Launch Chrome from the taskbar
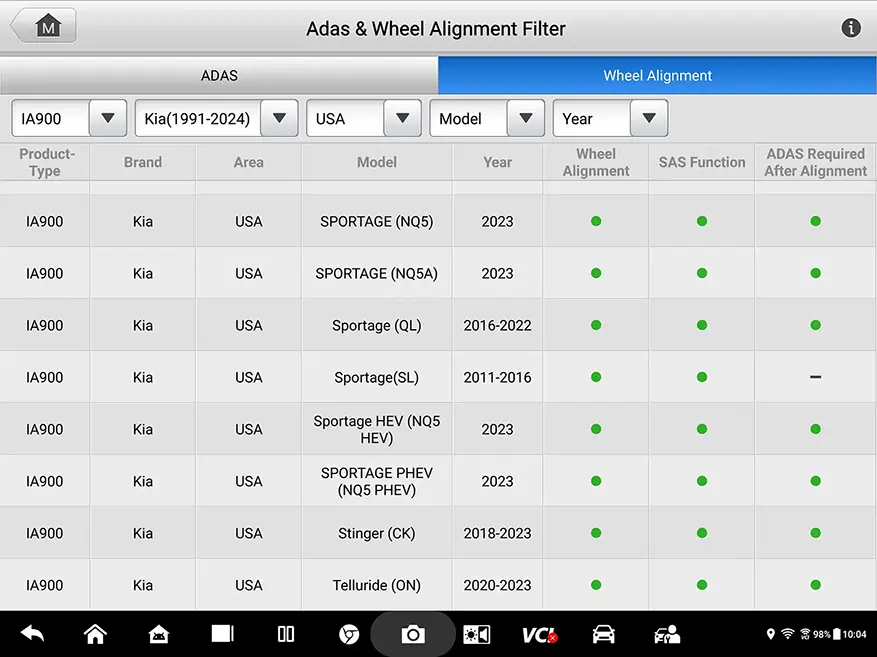 (x=348, y=634)
